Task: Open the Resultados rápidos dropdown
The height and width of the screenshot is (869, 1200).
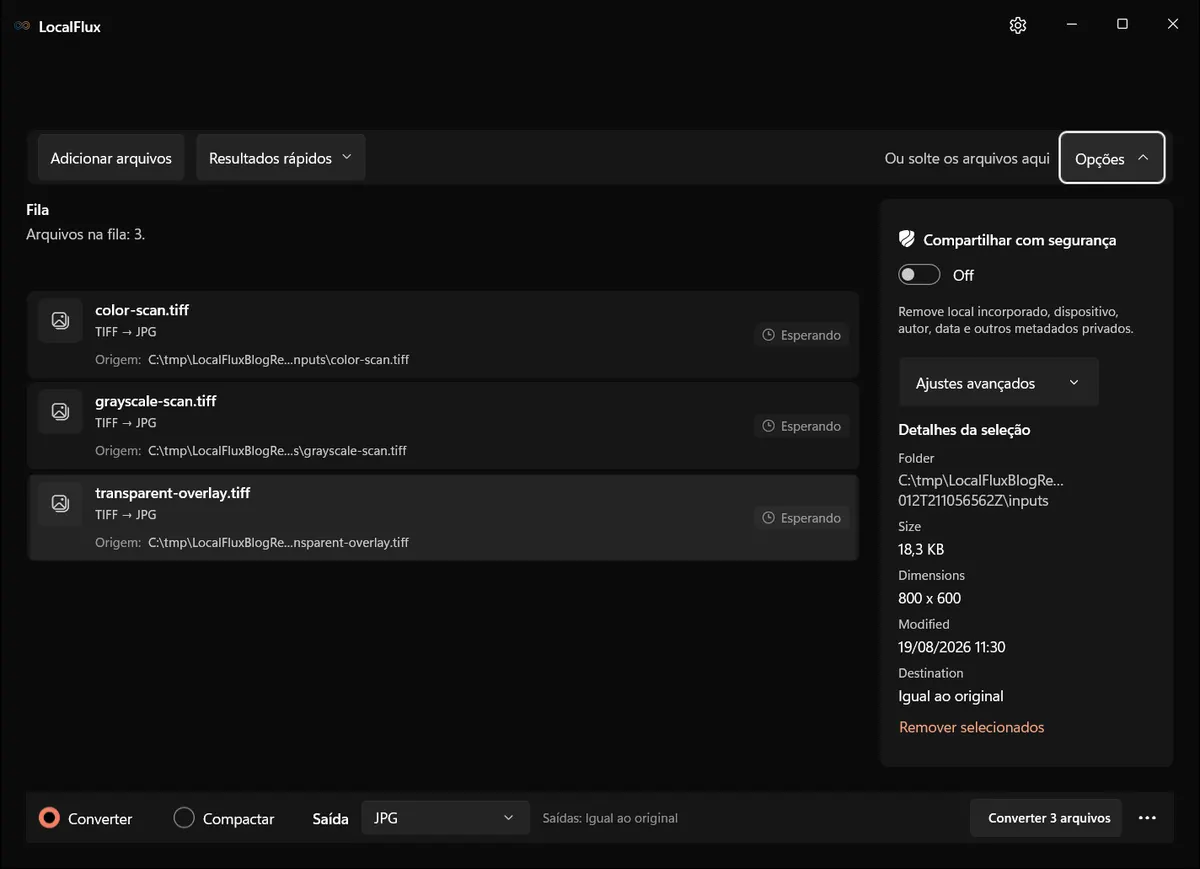Action: 281,158
